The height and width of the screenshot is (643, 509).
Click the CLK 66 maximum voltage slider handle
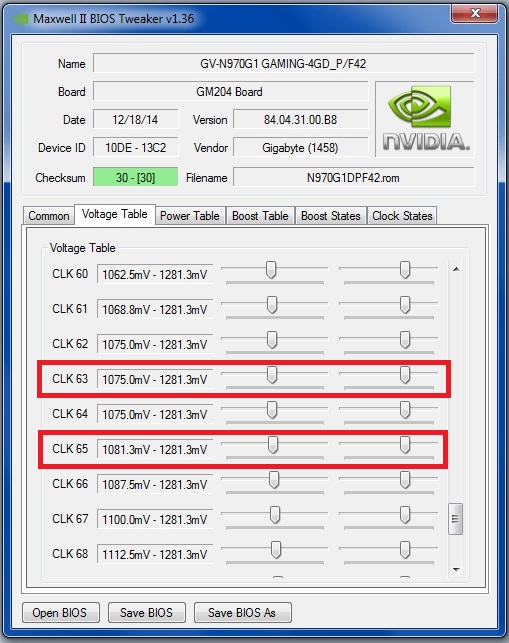coord(405,480)
